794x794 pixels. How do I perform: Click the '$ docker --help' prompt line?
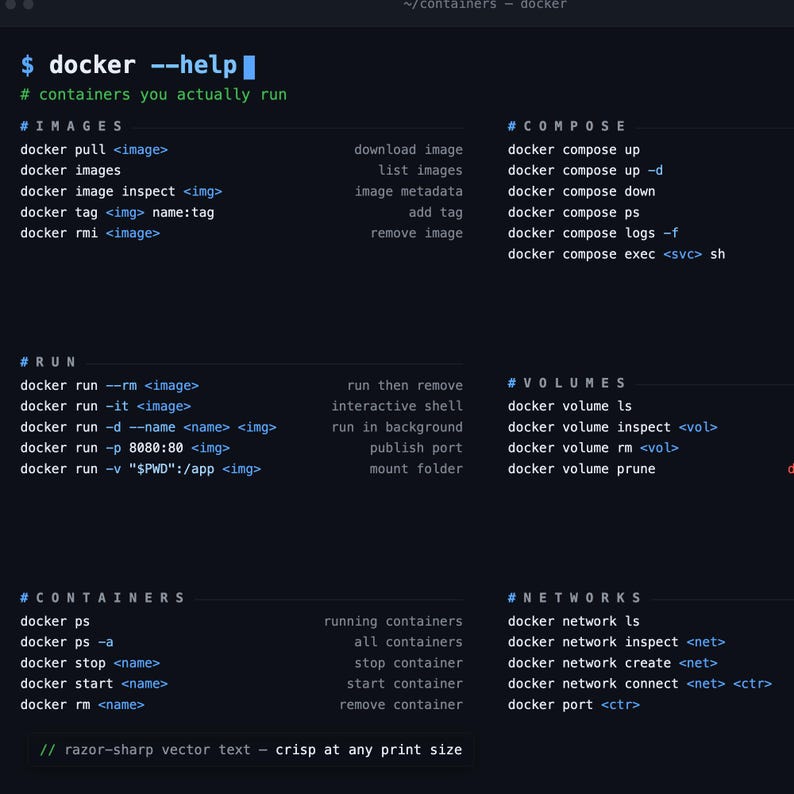click(137, 65)
